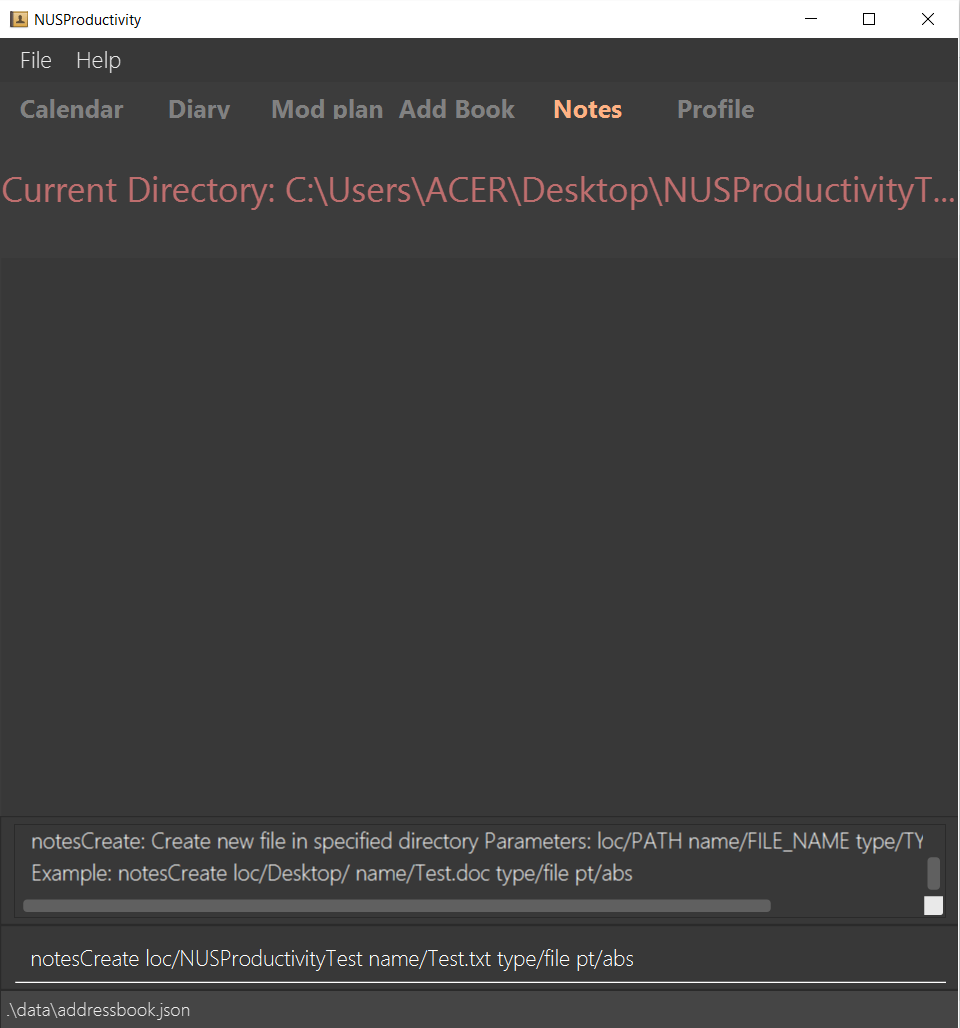960x1028 pixels.
Task: Open the Mod plan tab
Action: [327, 109]
